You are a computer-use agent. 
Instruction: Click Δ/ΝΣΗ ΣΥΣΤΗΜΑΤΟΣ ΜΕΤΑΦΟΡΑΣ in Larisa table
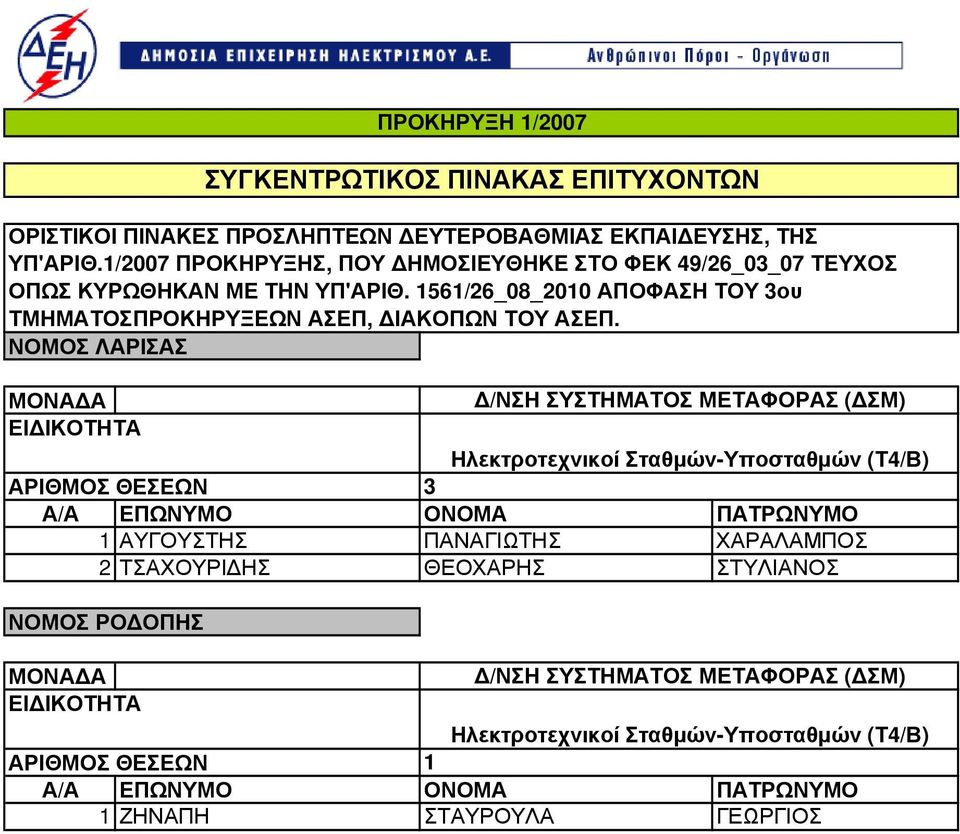[689, 400]
